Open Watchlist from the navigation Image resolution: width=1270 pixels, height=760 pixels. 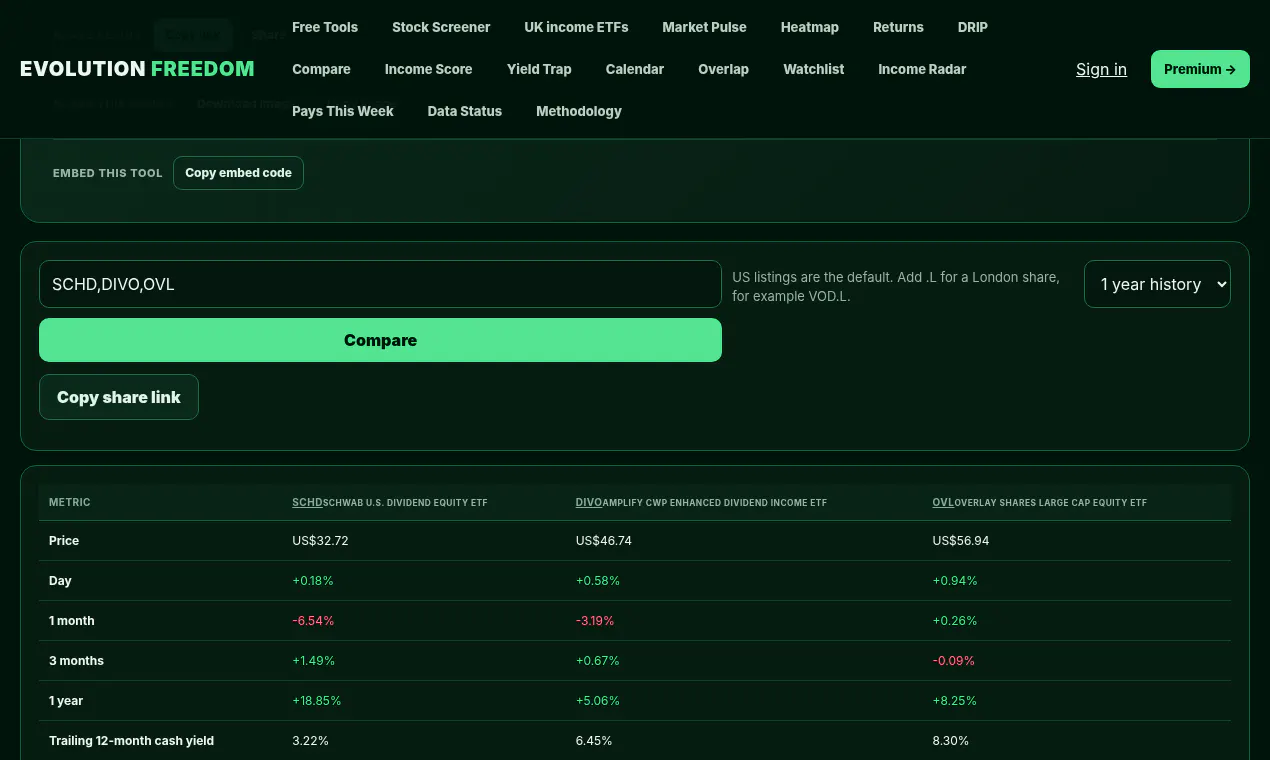[x=814, y=69]
